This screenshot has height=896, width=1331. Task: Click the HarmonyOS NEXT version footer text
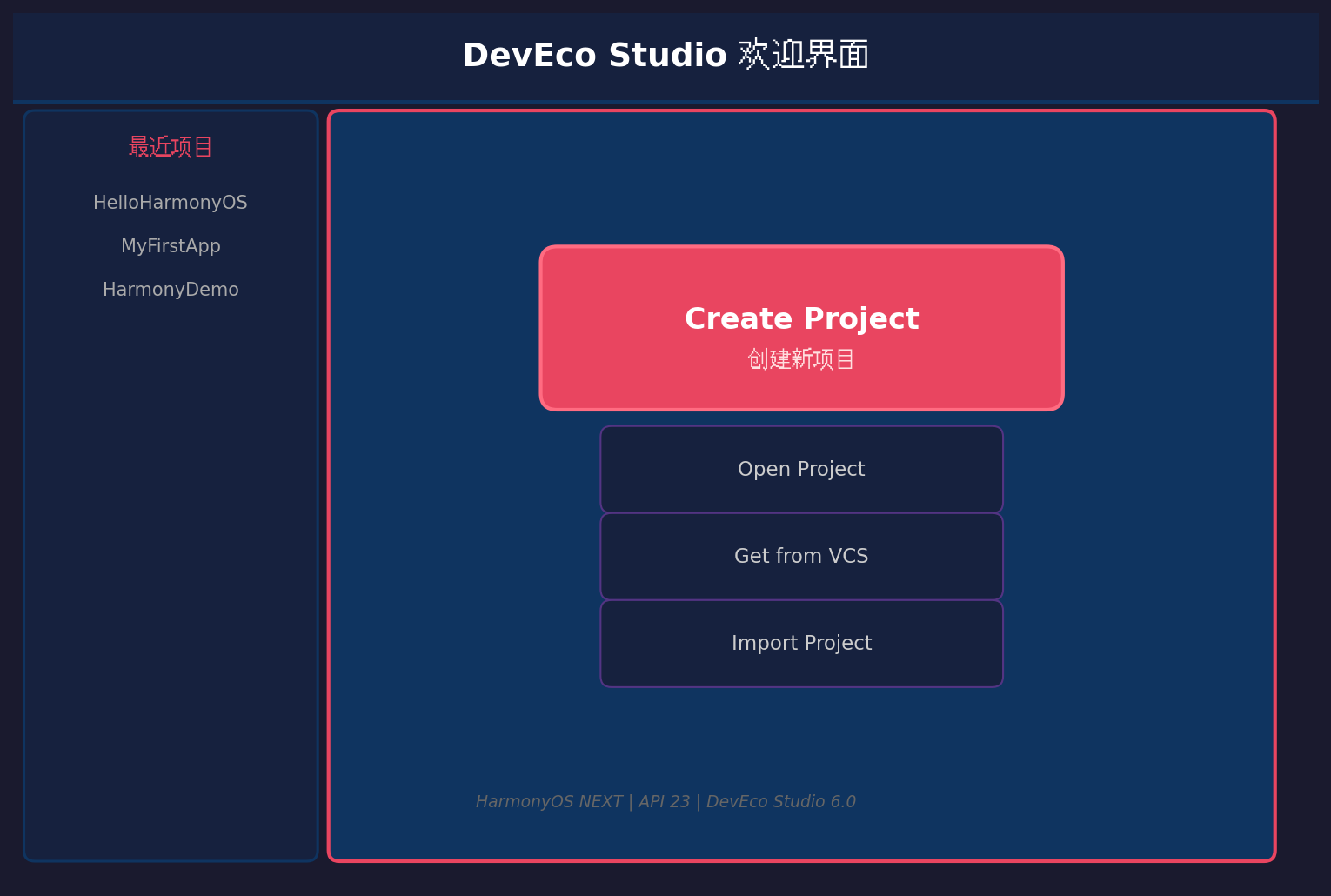[x=665, y=802]
